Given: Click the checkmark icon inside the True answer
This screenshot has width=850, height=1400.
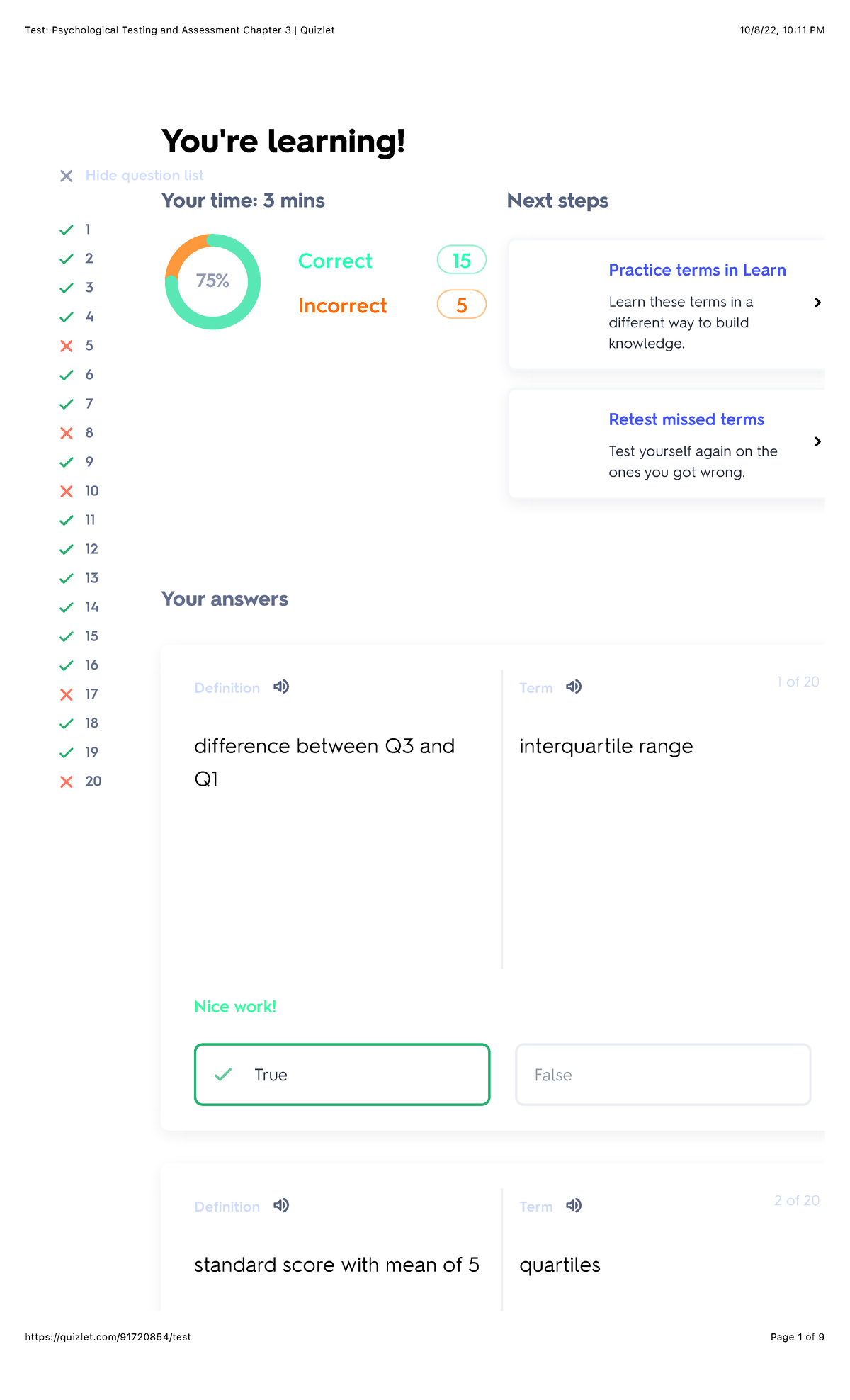Looking at the screenshot, I should [x=223, y=1075].
